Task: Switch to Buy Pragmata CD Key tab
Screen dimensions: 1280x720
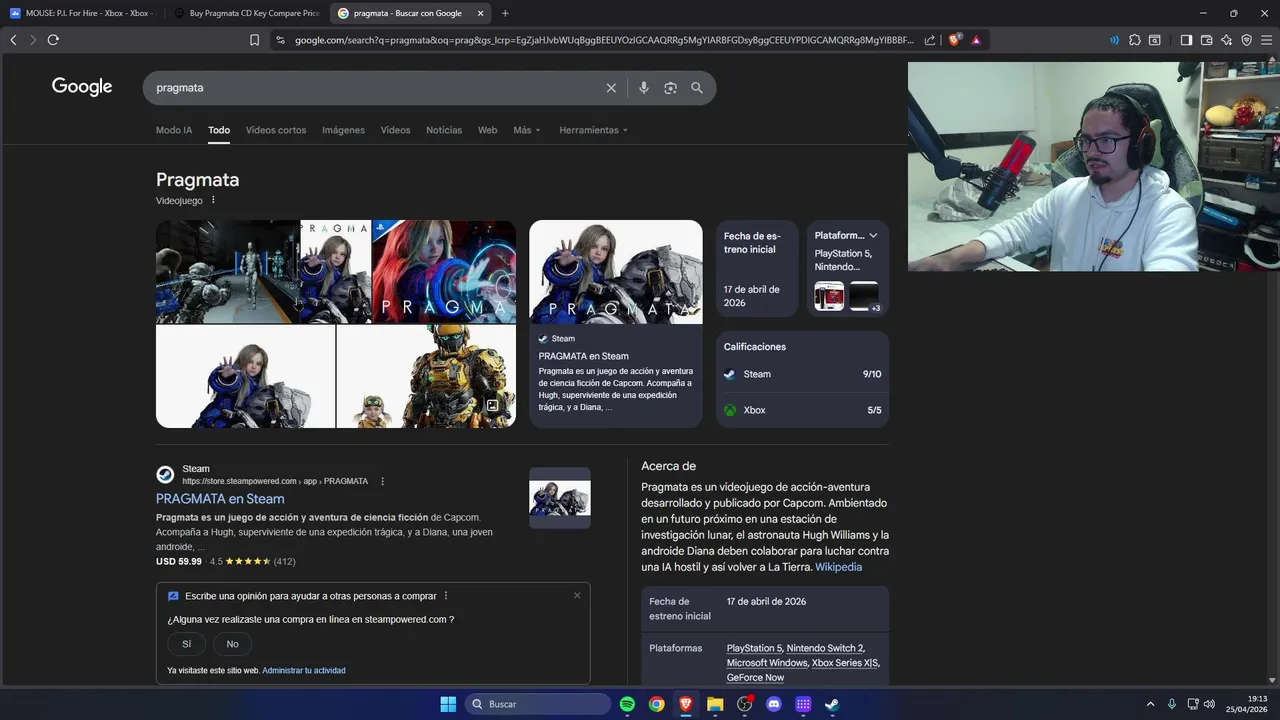Action: (246, 13)
